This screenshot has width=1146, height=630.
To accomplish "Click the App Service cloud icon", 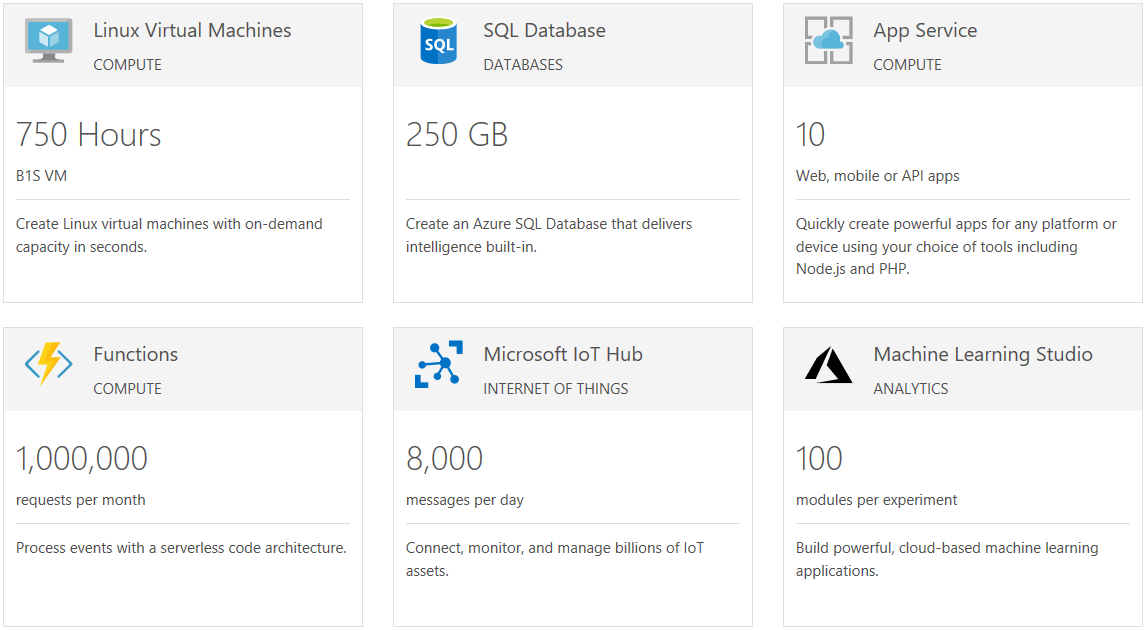I will tap(828, 41).
